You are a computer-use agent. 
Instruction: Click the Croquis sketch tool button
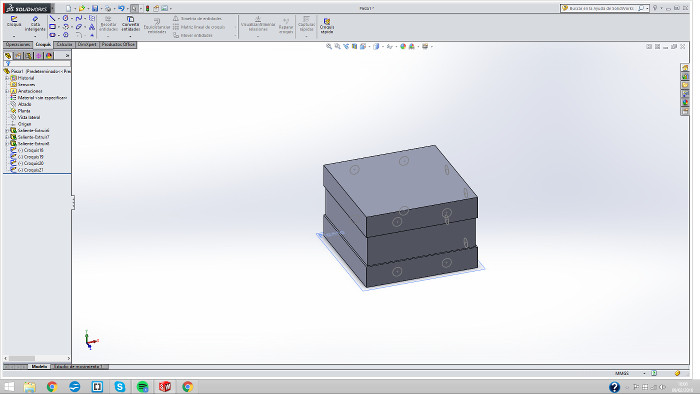point(14,21)
